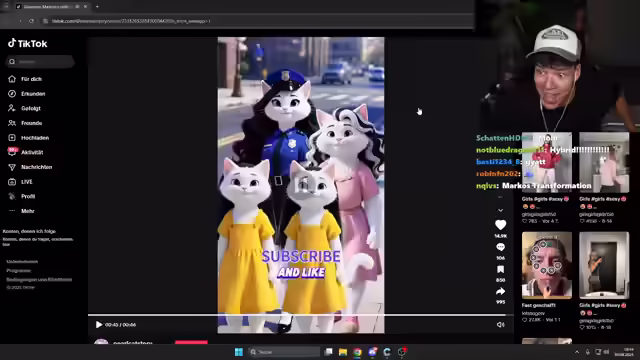Play the paused video
This screenshot has width=640, height=360.
98,324
